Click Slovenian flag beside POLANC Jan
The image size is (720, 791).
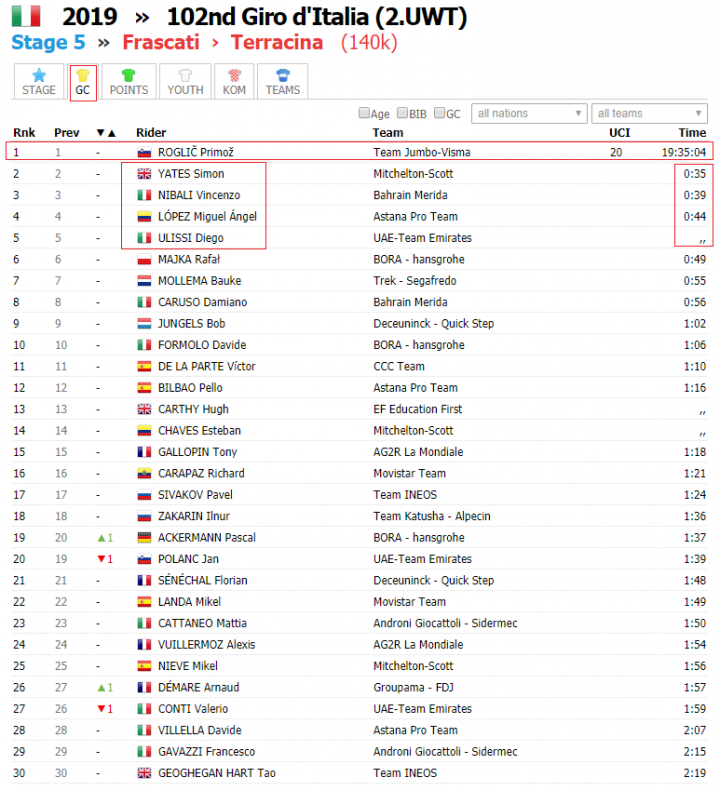tap(144, 559)
